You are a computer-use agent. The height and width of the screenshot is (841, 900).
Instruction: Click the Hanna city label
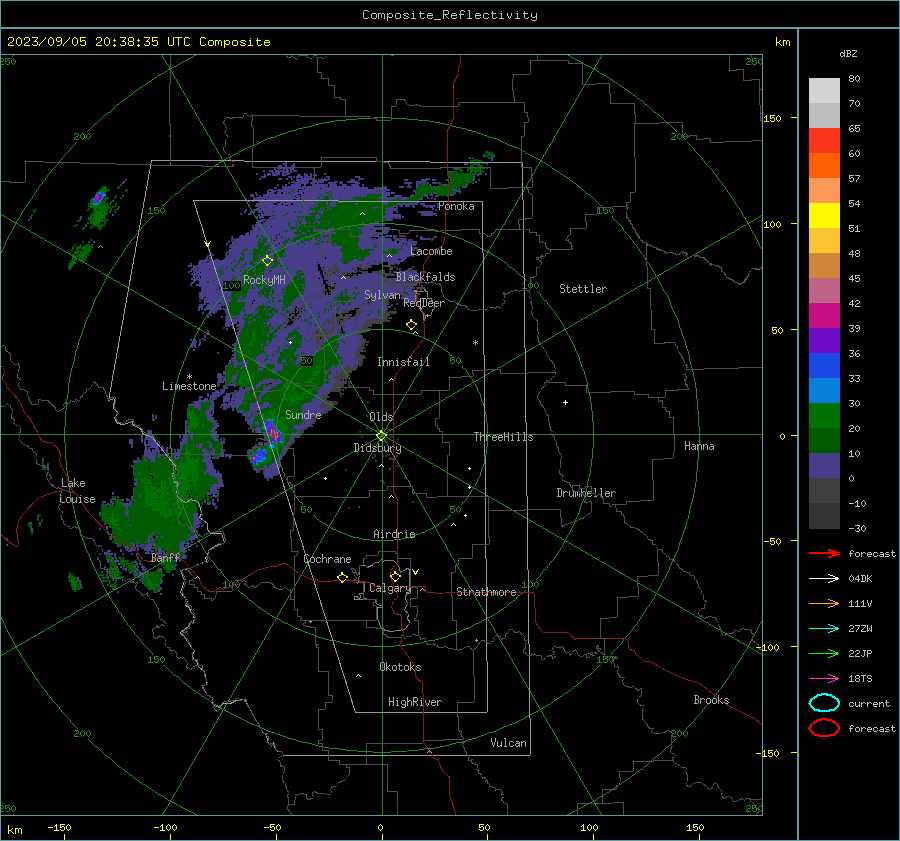point(699,446)
